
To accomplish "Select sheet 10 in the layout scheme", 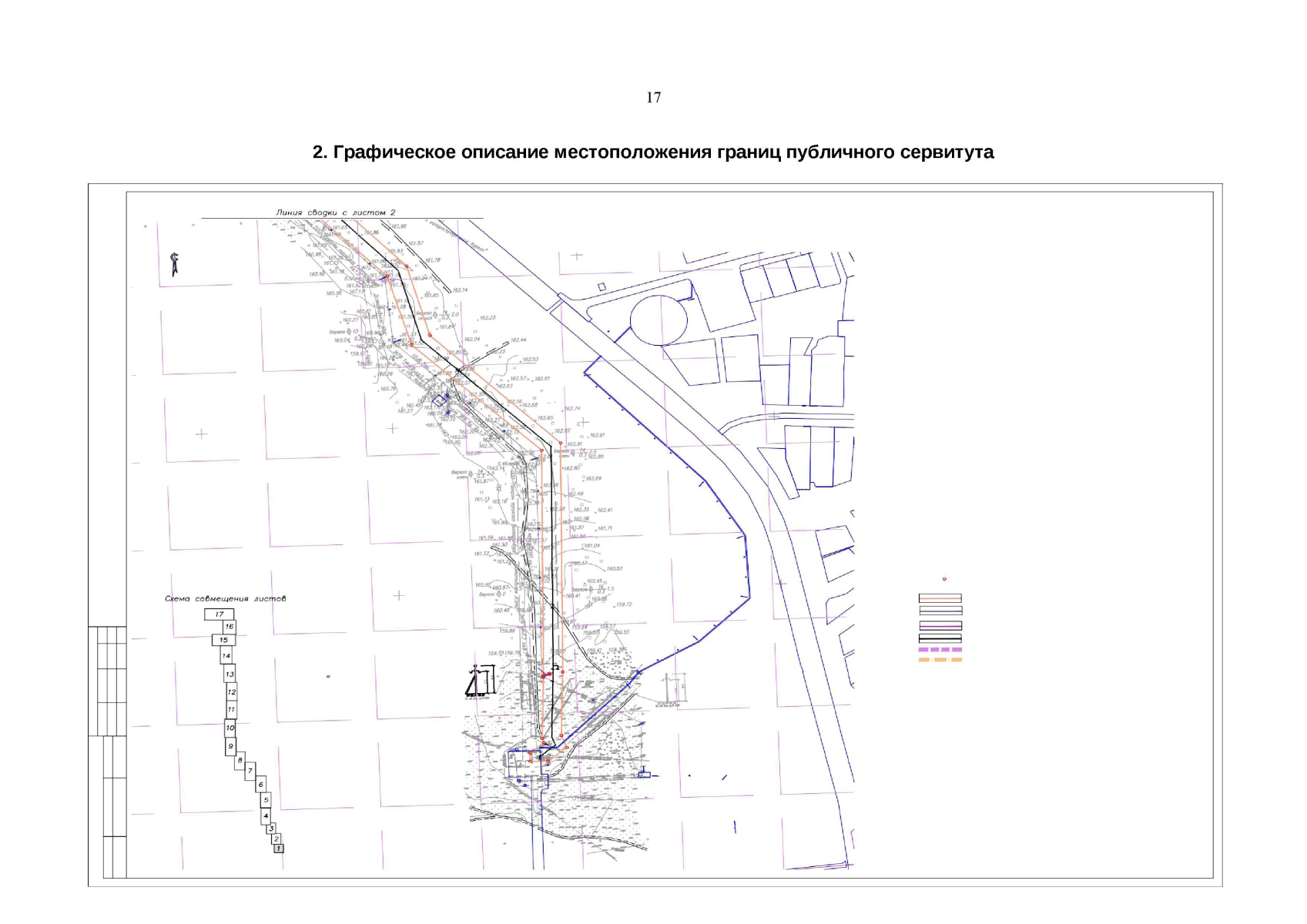I will [x=230, y=727].
